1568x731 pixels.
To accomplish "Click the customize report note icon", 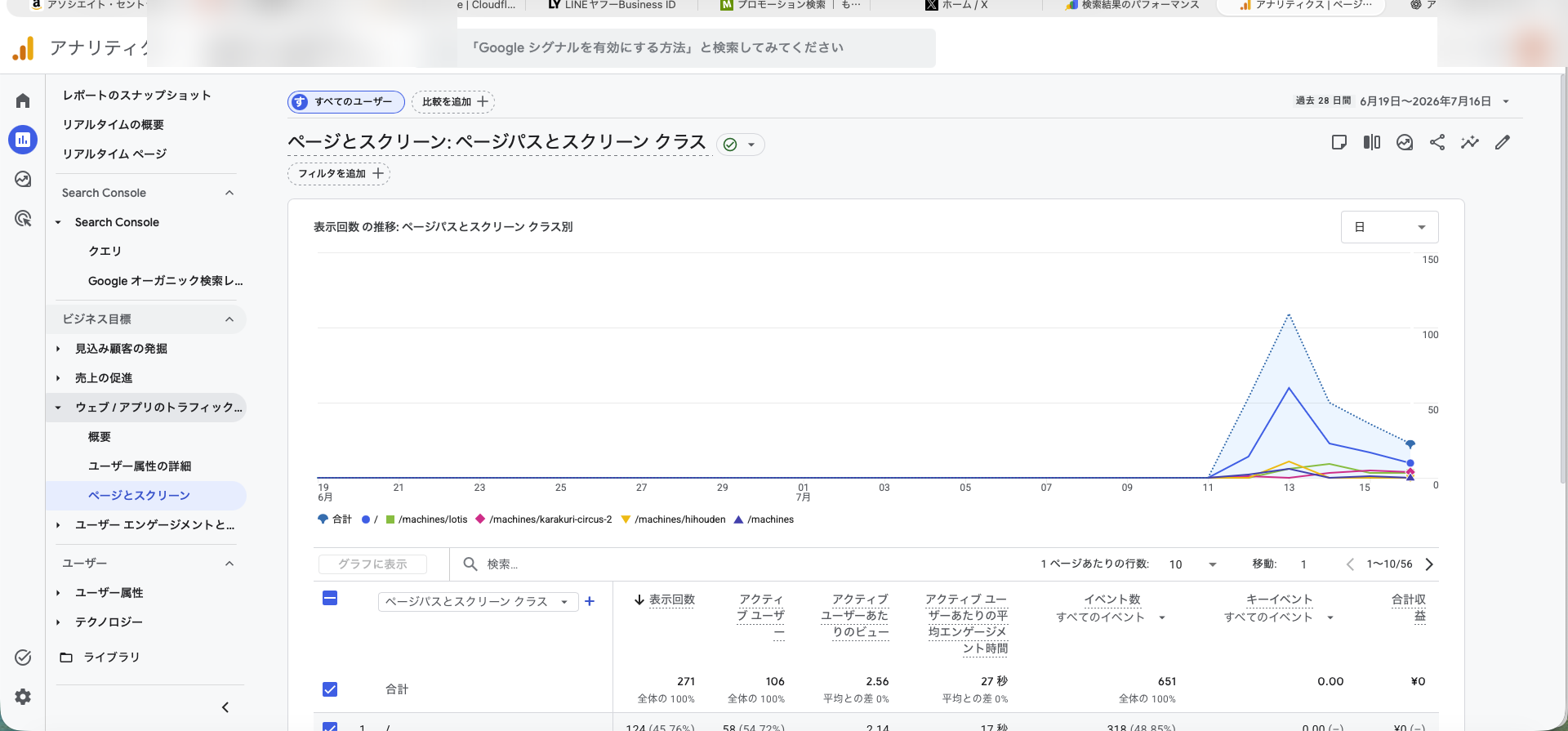I will 1339,142.
